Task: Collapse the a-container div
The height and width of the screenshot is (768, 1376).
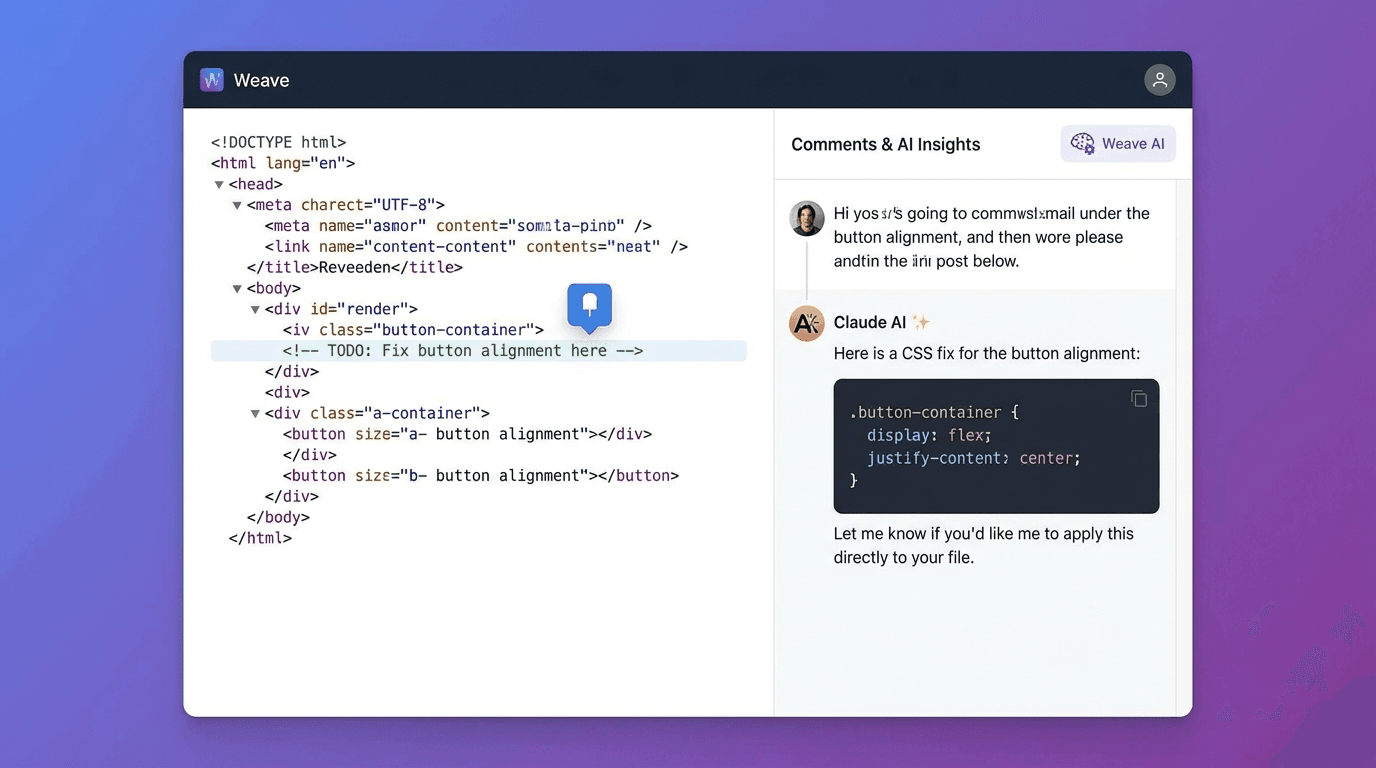Action: pos(256,412)
